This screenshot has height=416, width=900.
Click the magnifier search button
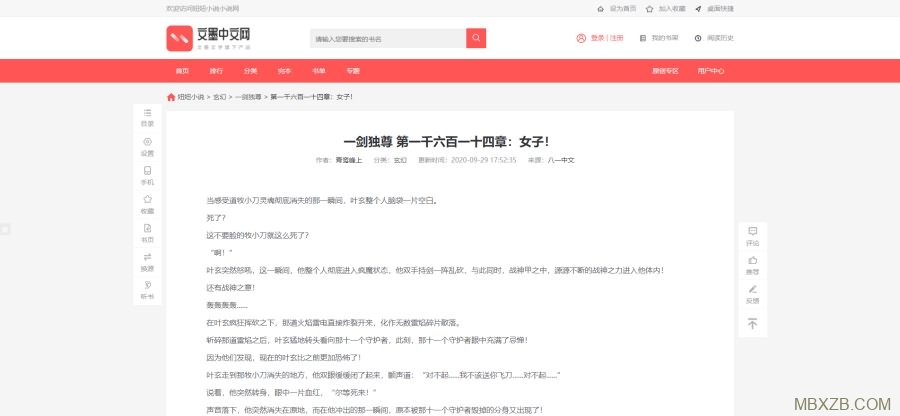[476, 38]
